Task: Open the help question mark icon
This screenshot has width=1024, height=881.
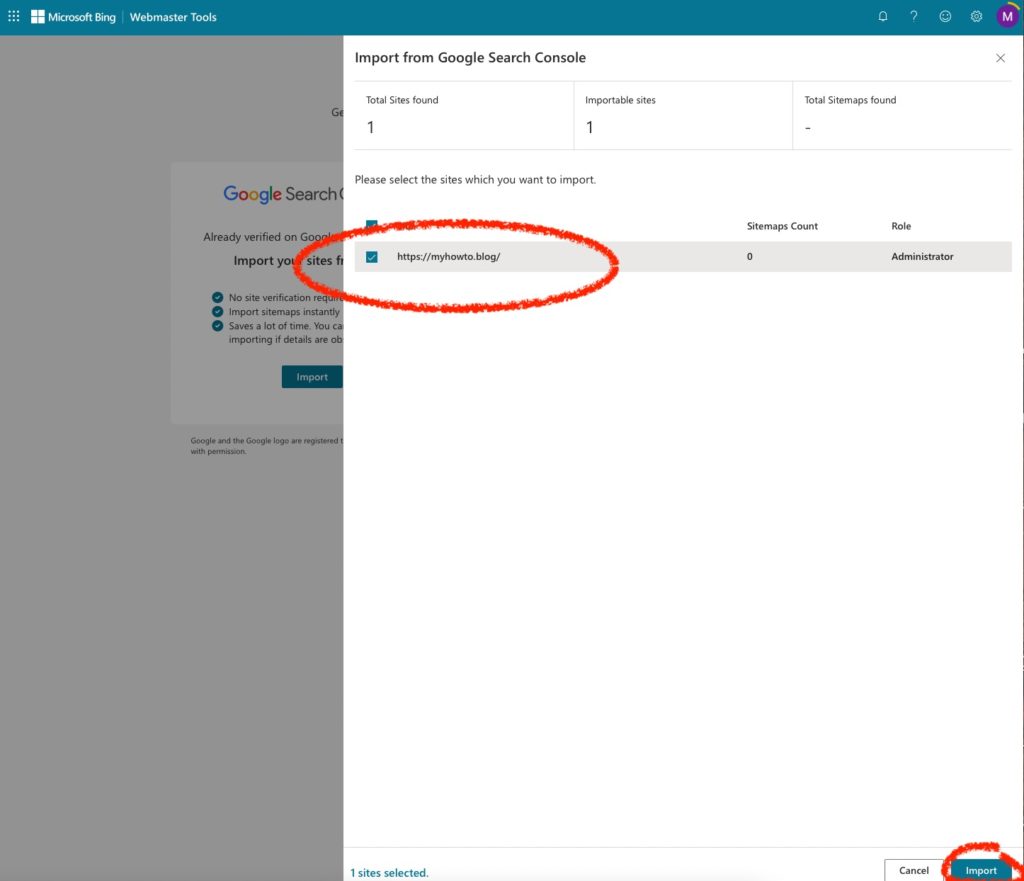Action: coord(914,16)
